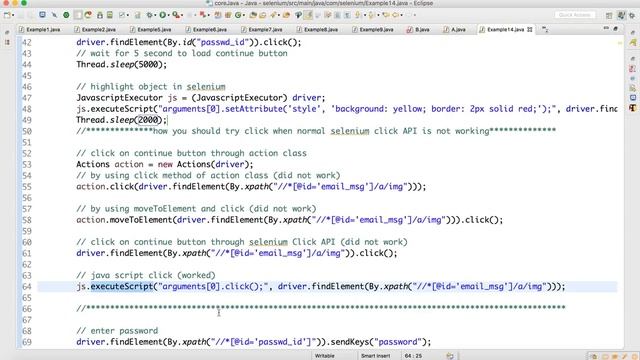Switch to the Java perspective icon

tap(621, 15)
